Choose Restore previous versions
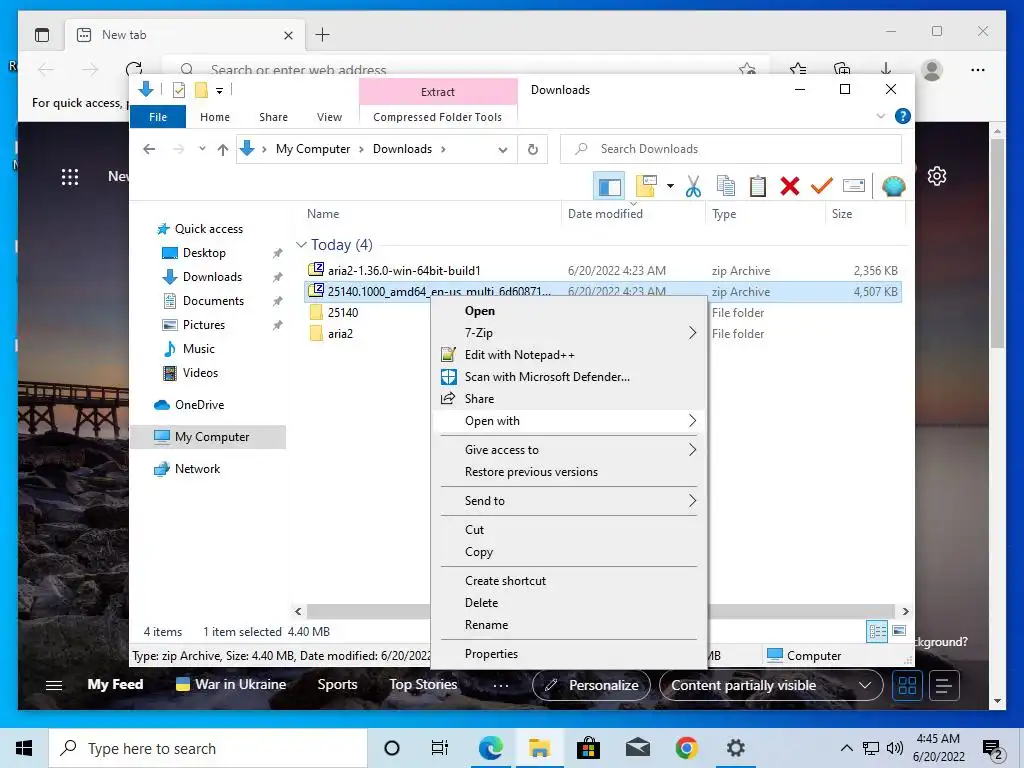This screenshot has height=768, width=1024. [x=569, y=472]
